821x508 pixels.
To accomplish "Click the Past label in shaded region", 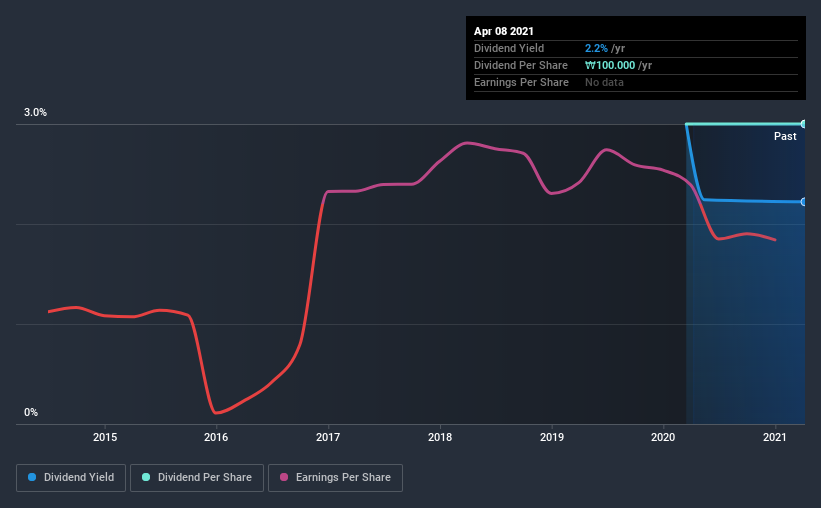I will point(785,136).
